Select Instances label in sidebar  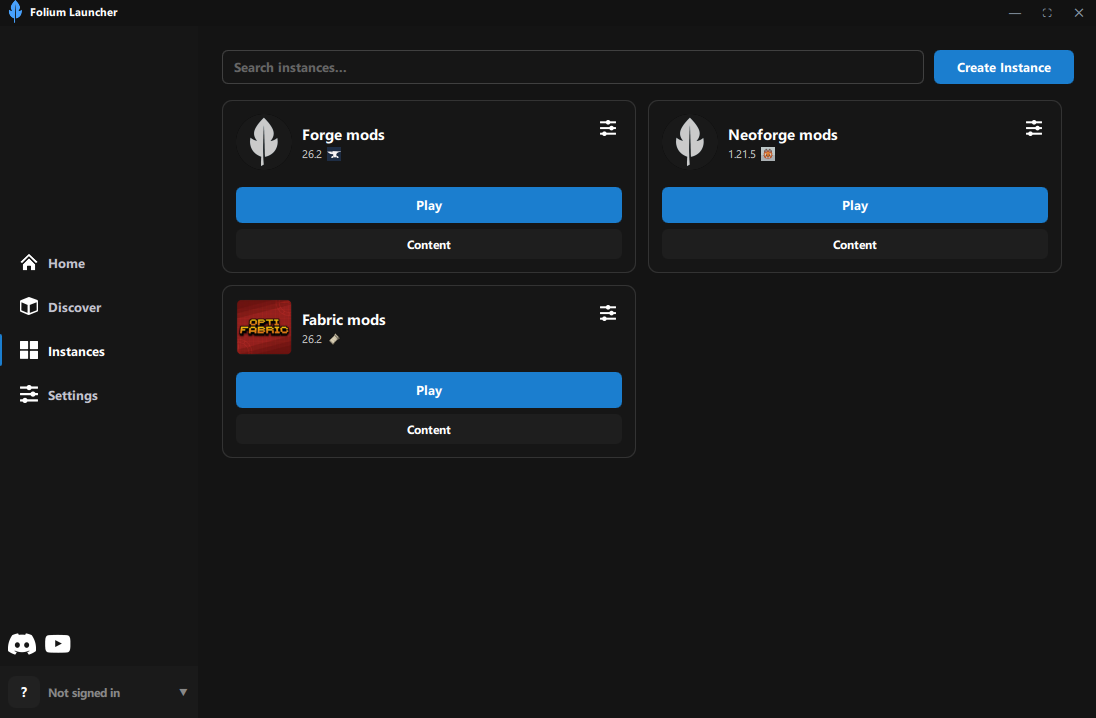(x=76, y=352)
